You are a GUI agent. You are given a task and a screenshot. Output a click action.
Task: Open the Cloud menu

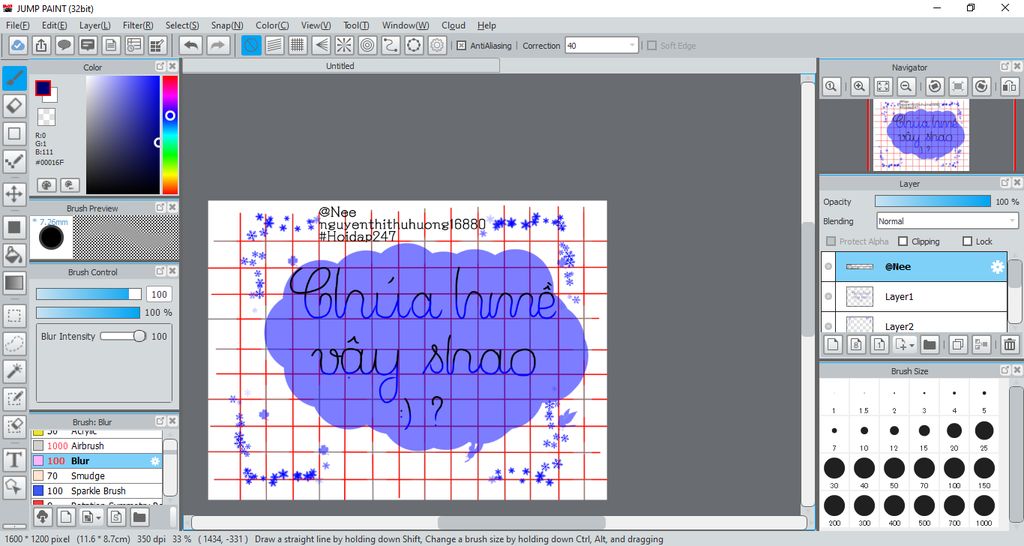(453, 25)
